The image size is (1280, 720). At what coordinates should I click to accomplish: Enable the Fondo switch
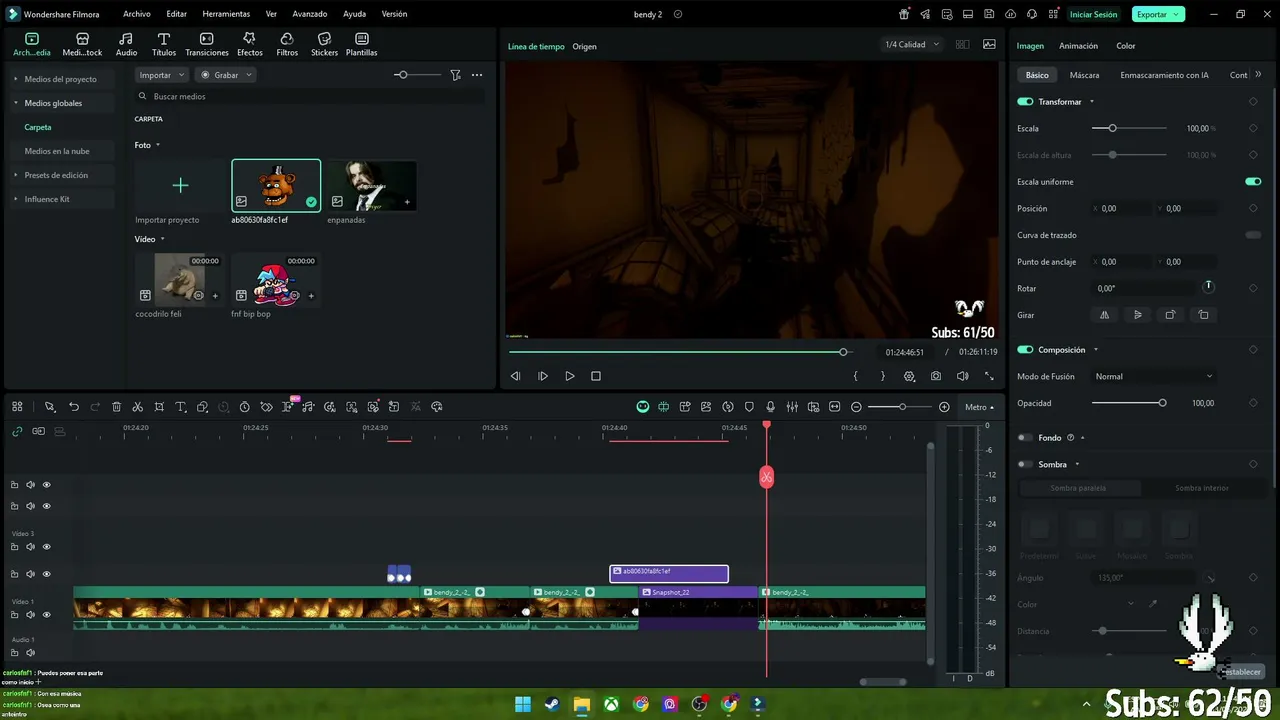(x=1025, y=438)
